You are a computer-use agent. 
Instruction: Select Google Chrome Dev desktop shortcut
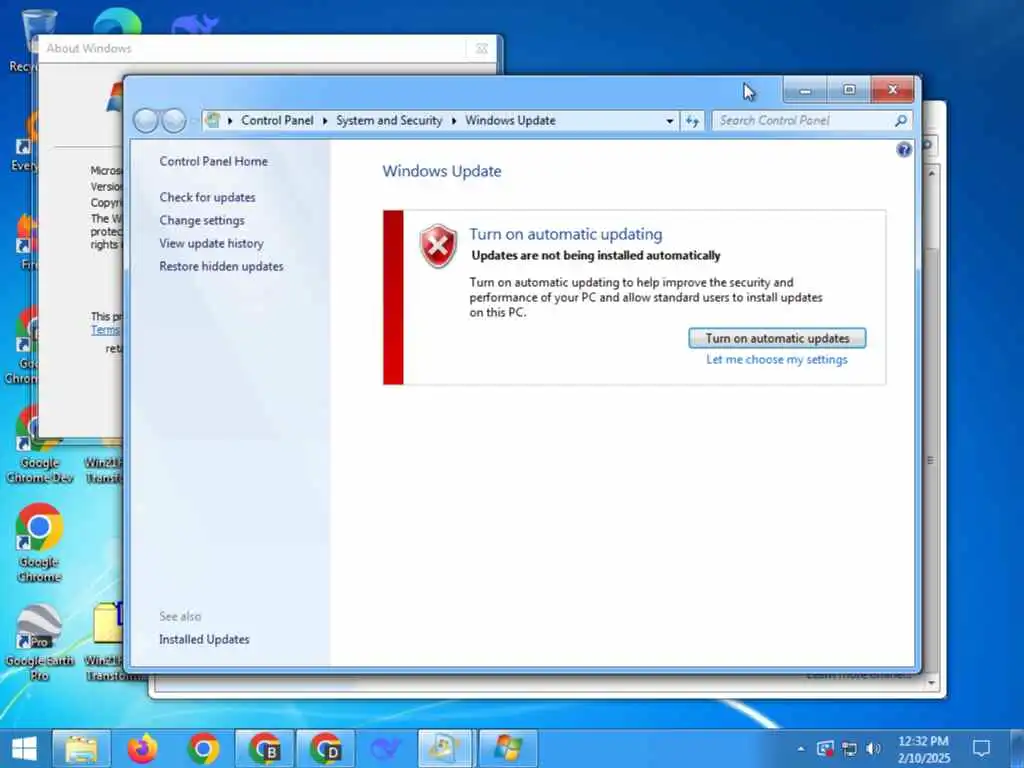click(39, 444)
